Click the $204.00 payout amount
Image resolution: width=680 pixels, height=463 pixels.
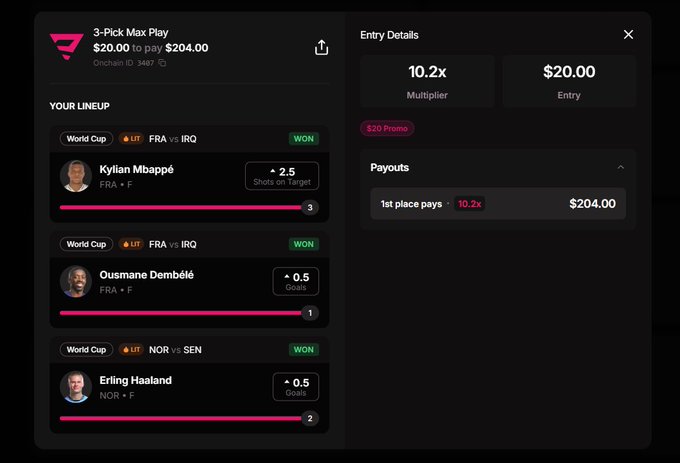point(592,204)
